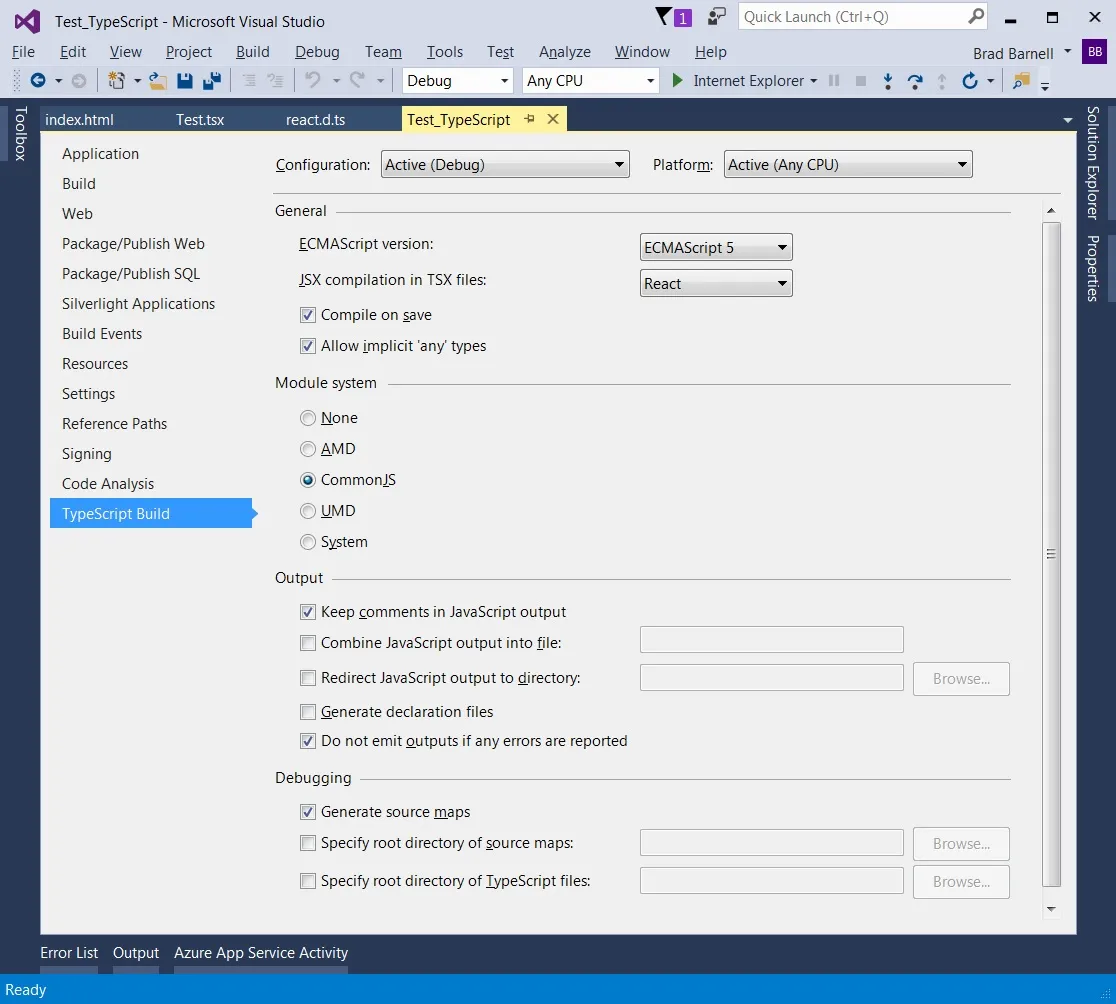
Task: Toggle the Compile on save checkbox
Action: tap(307, 315)
